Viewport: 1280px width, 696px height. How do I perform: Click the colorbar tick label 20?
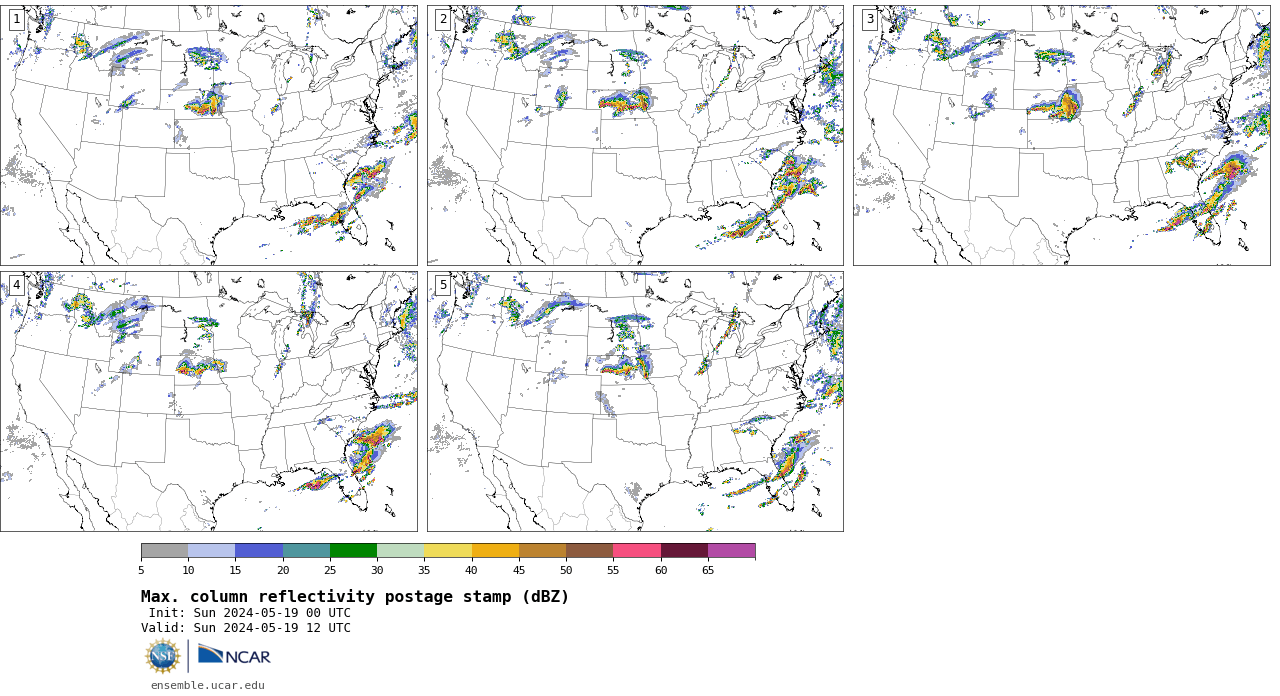click(283, 571)
